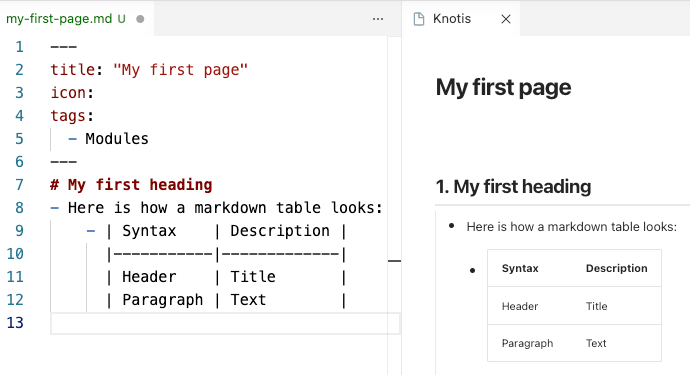Click the "Syntax" header cell in editor source

coord(149,231)
